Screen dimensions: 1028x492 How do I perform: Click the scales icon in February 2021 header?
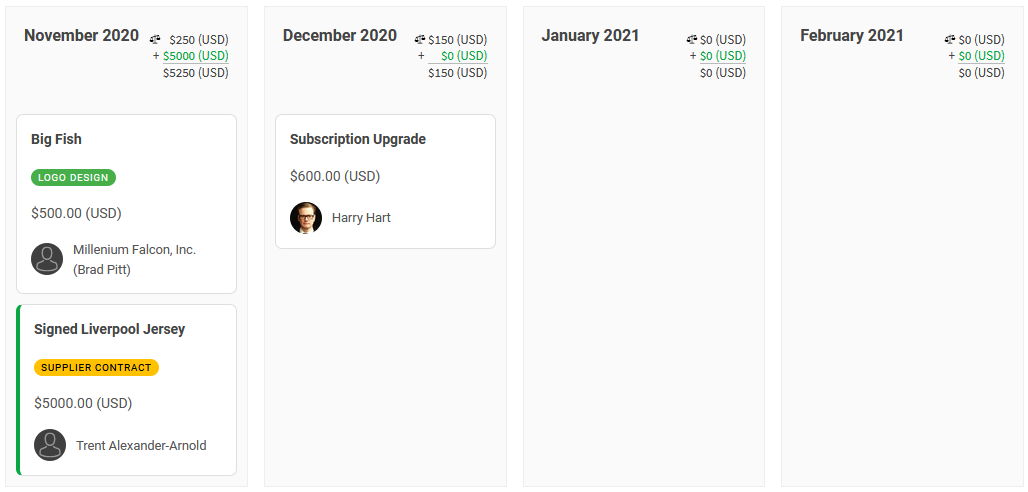click(x=950, y=39)
